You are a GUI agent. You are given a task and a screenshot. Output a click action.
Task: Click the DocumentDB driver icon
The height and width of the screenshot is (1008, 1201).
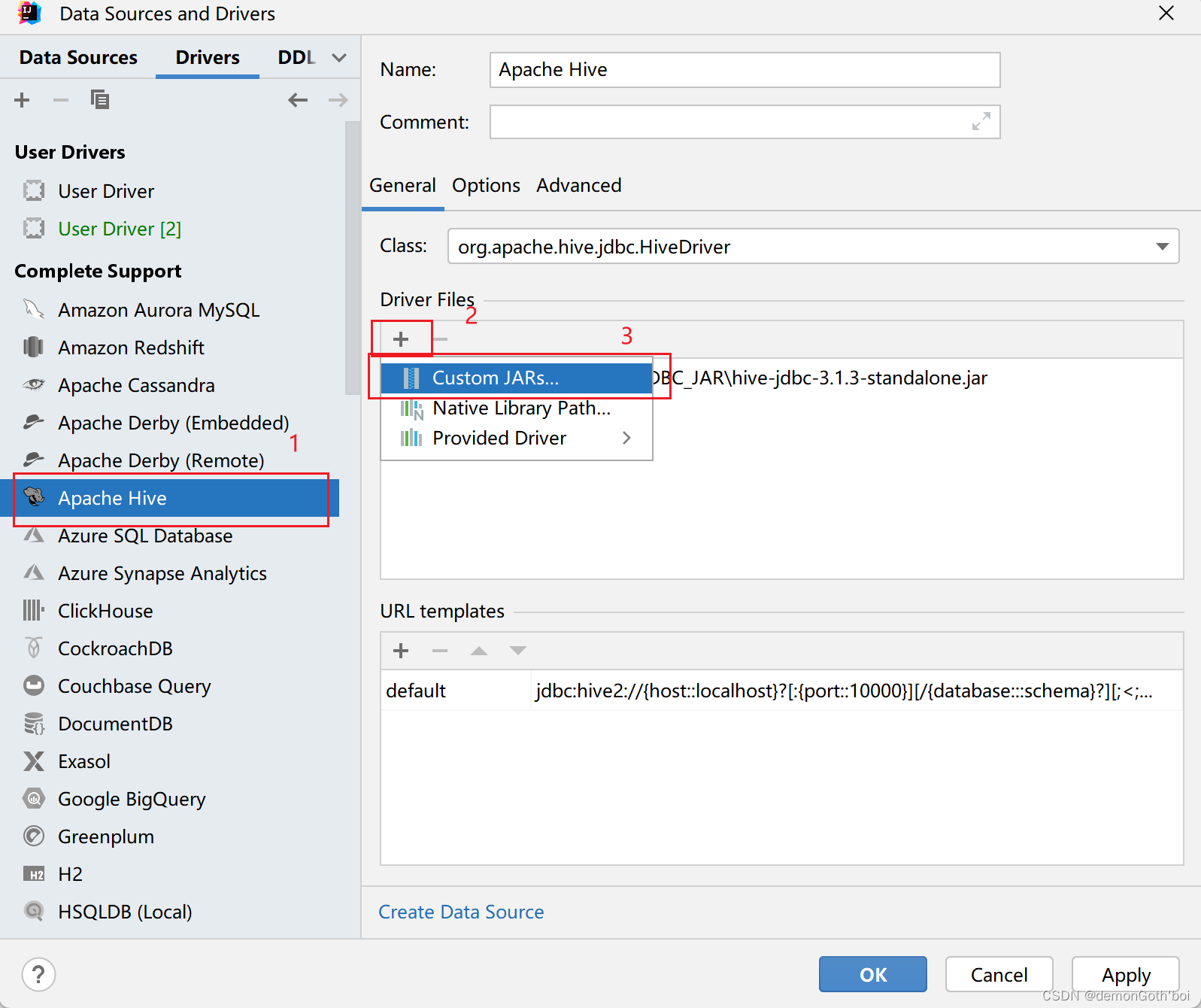(x=34, y=724)
